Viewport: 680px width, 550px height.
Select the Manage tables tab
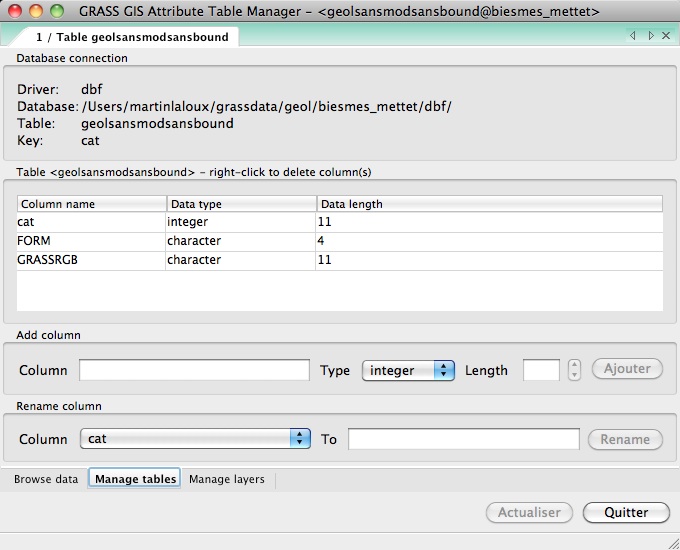[x=135, y=479]
